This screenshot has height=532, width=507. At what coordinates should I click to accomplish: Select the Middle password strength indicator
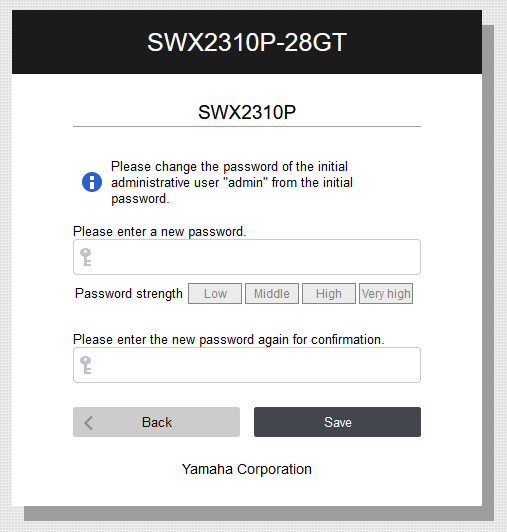(272, 293)
